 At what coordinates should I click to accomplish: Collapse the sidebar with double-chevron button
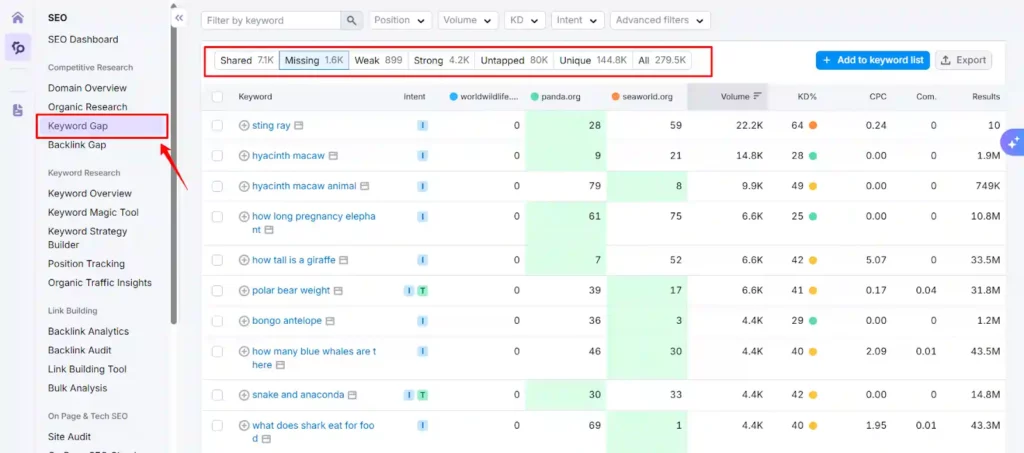[179, 18]
